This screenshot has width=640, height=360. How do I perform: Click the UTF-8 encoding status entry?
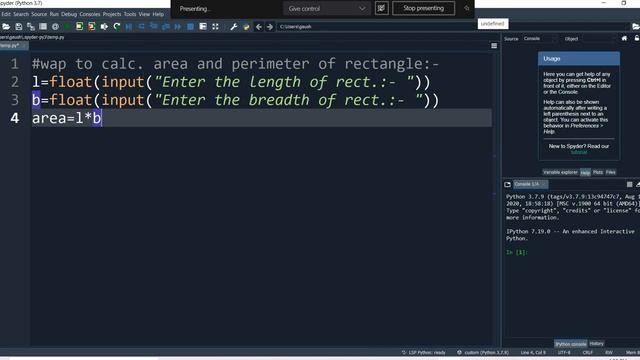564,353
